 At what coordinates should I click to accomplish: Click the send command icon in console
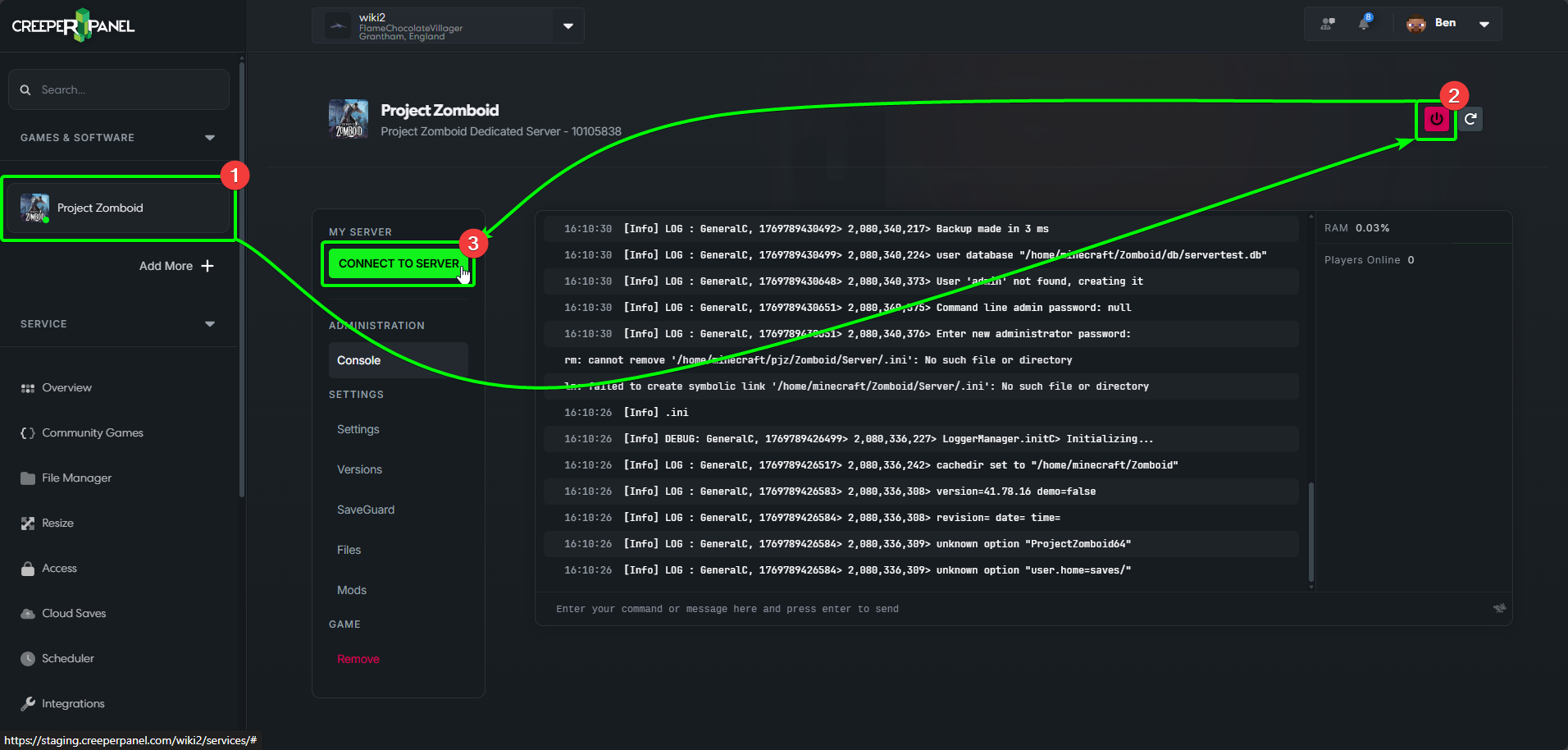[x=1499, y=608]
